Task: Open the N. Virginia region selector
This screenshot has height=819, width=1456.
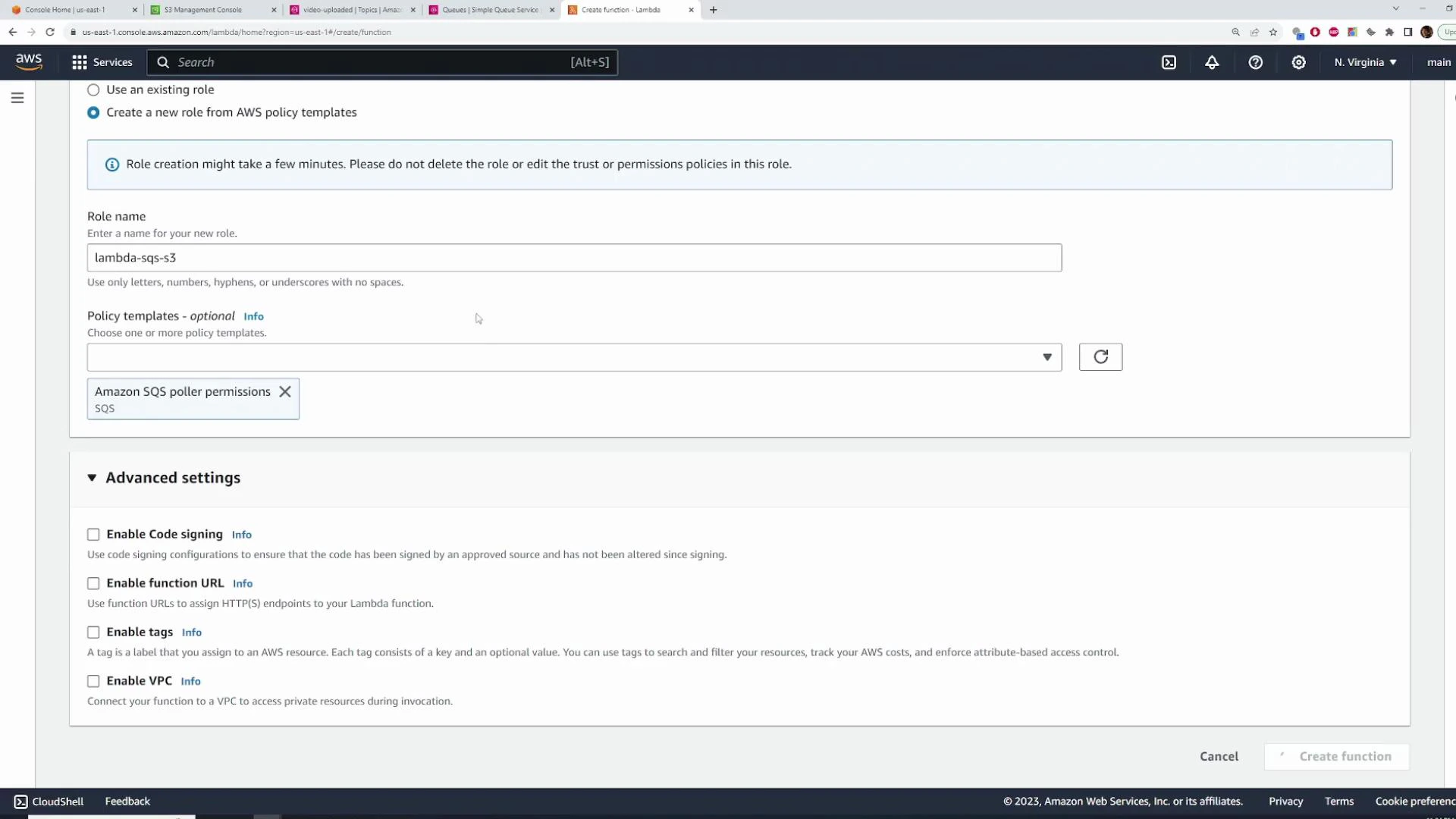Action: coord(1363,62)
